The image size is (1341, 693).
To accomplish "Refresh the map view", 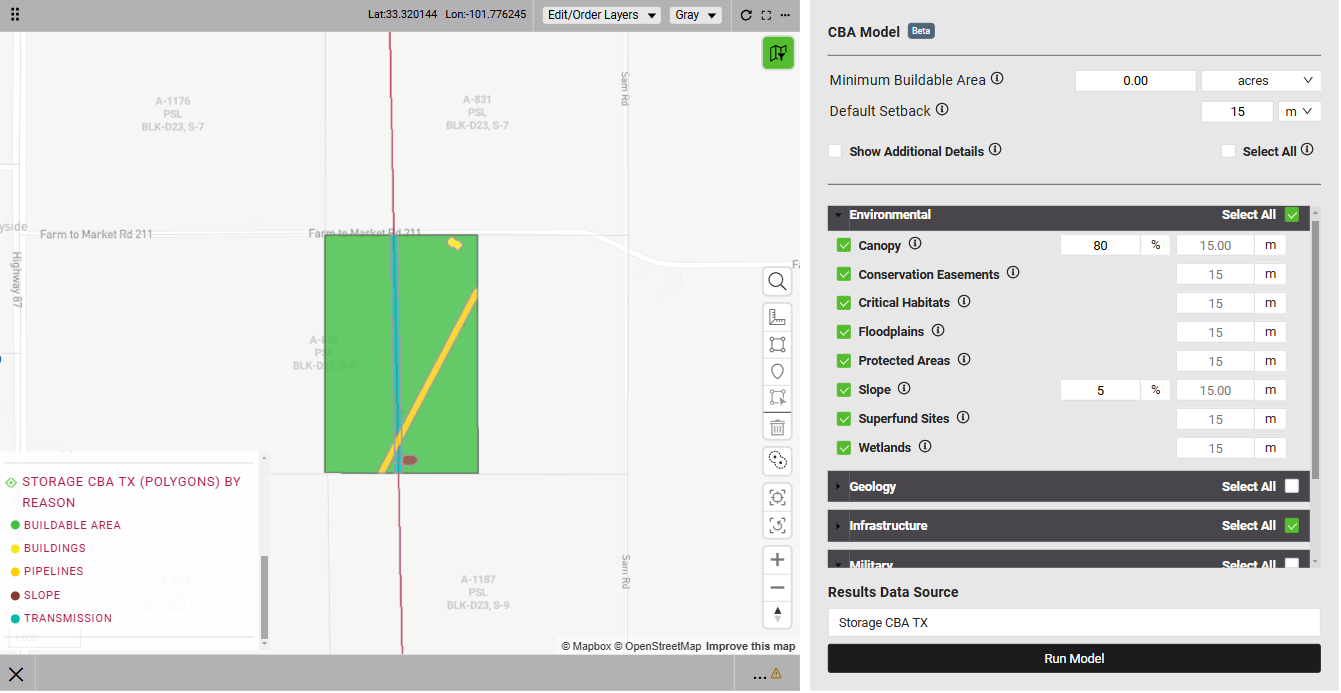I will coord(745,15).
